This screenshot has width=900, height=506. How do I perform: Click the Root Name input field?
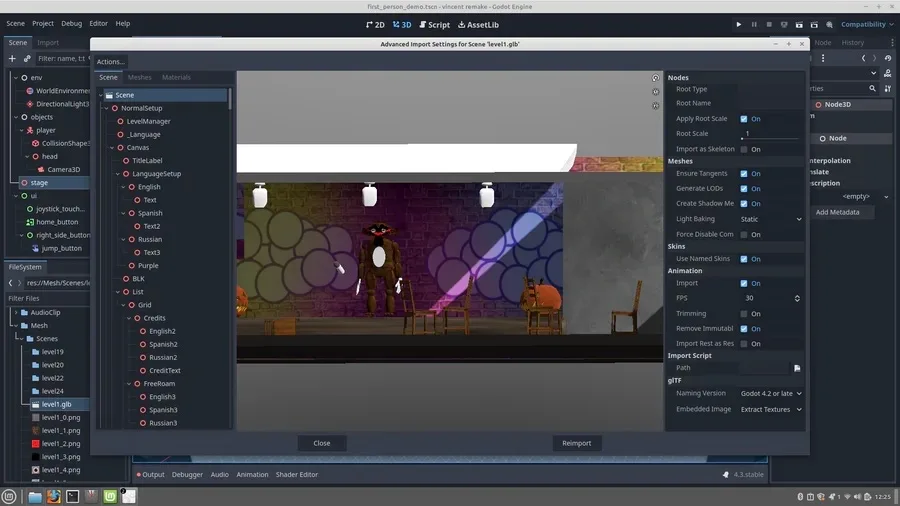[770, 103]
